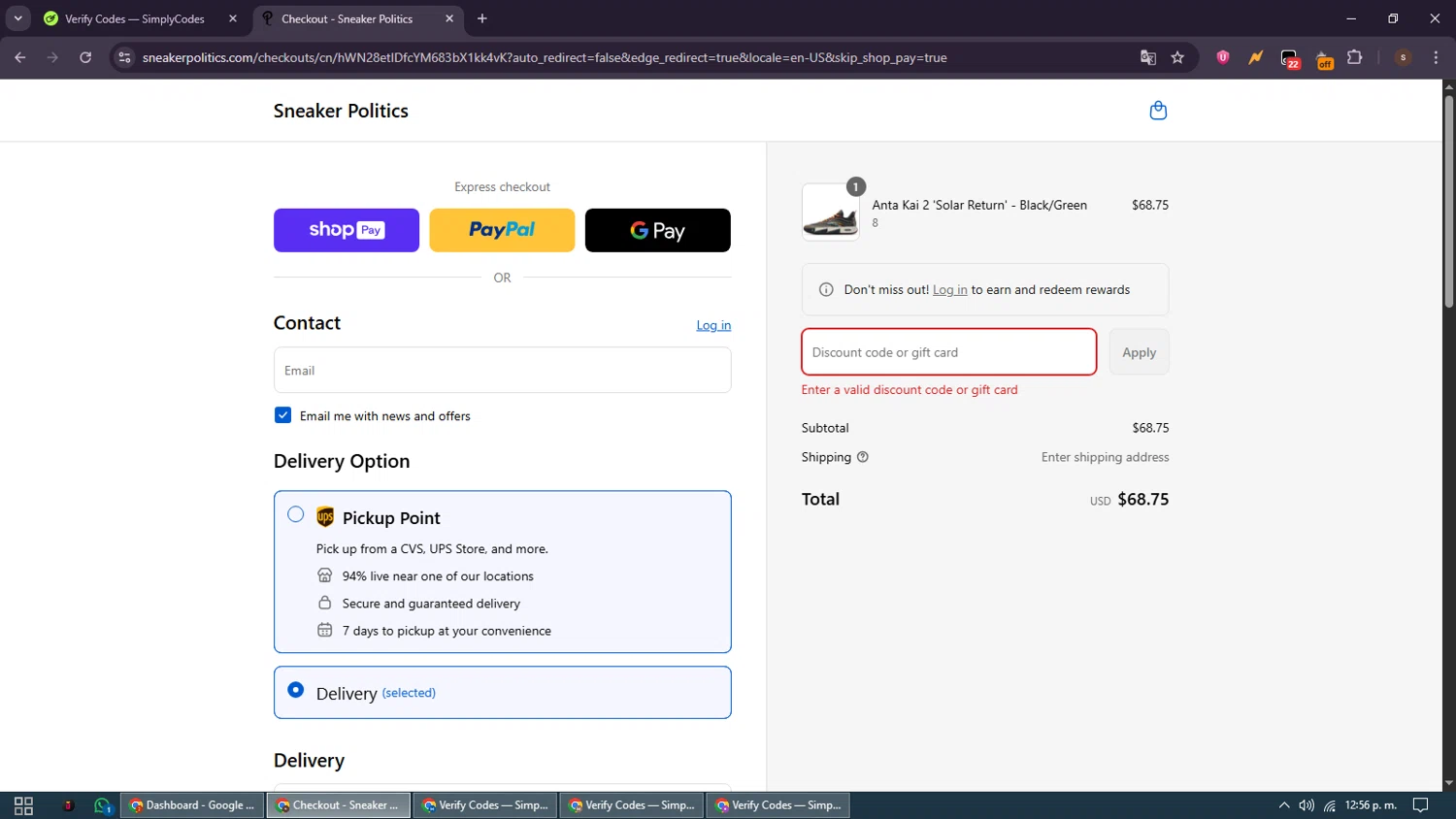The width and height of the screenshot is (1456, 819).
Task: Go back with the browser back arrow
Action: tap(20, 57)
